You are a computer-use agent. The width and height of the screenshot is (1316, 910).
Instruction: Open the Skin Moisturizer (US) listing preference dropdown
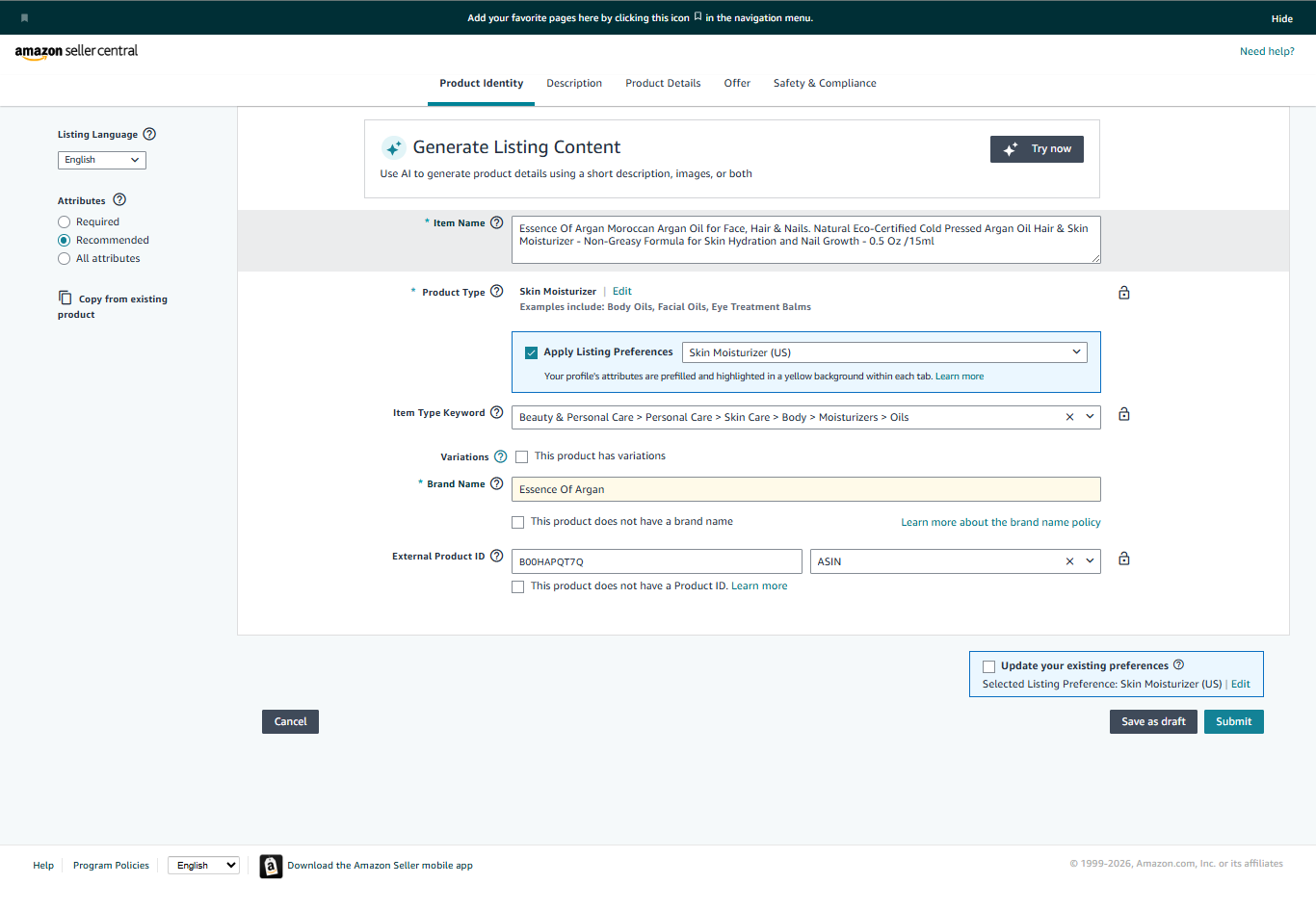pos(884,352)
